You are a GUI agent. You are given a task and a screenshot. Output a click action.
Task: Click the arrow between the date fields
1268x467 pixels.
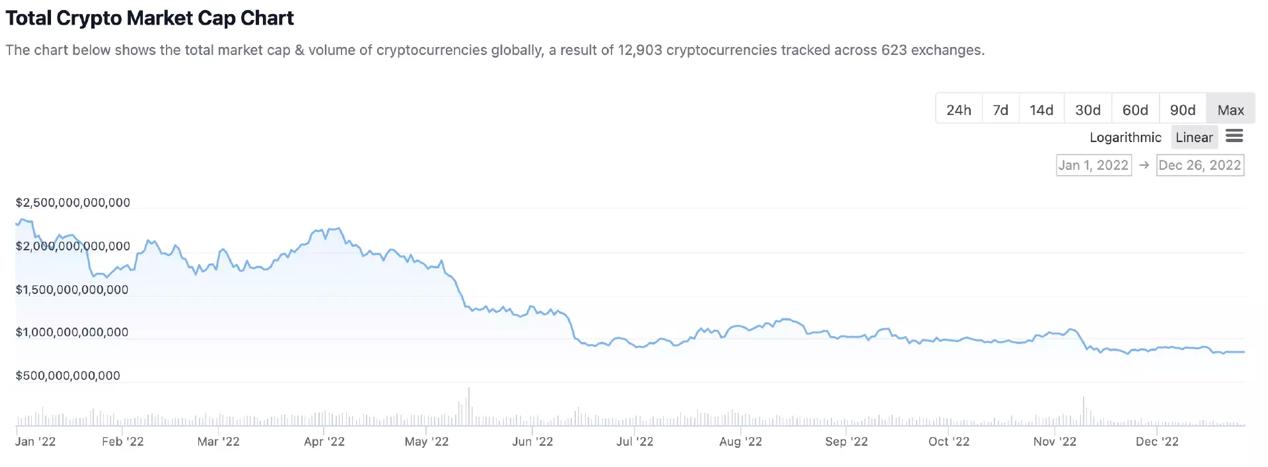(x=1144, y=165)
